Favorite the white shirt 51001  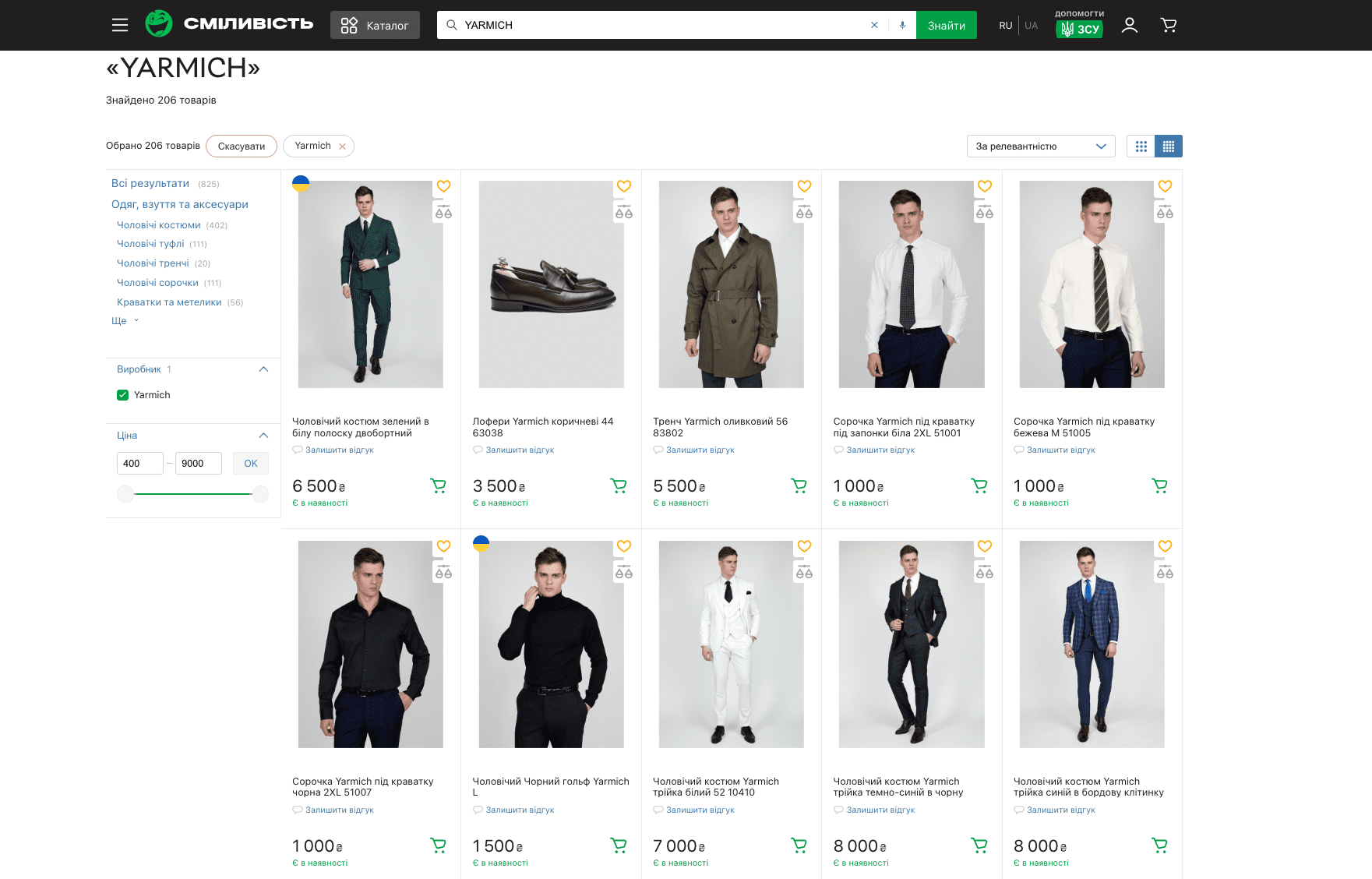tap(985, 186)
